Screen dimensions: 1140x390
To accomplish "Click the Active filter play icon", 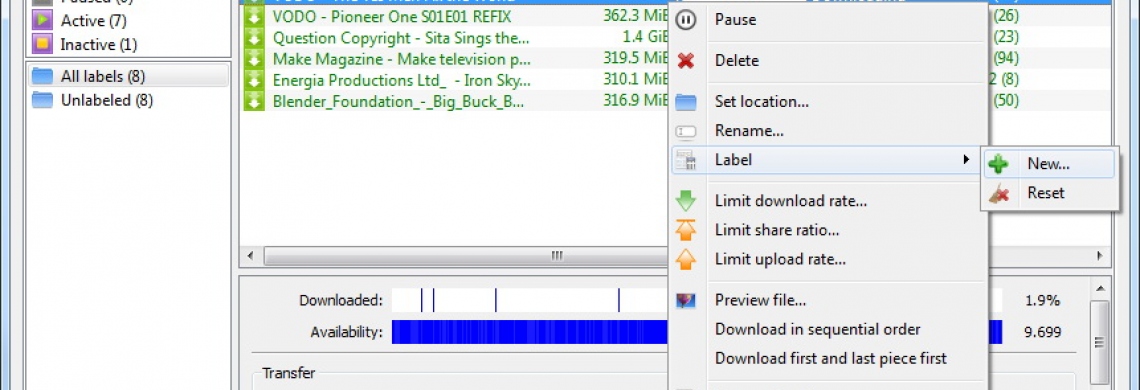I will click(42, 20).
